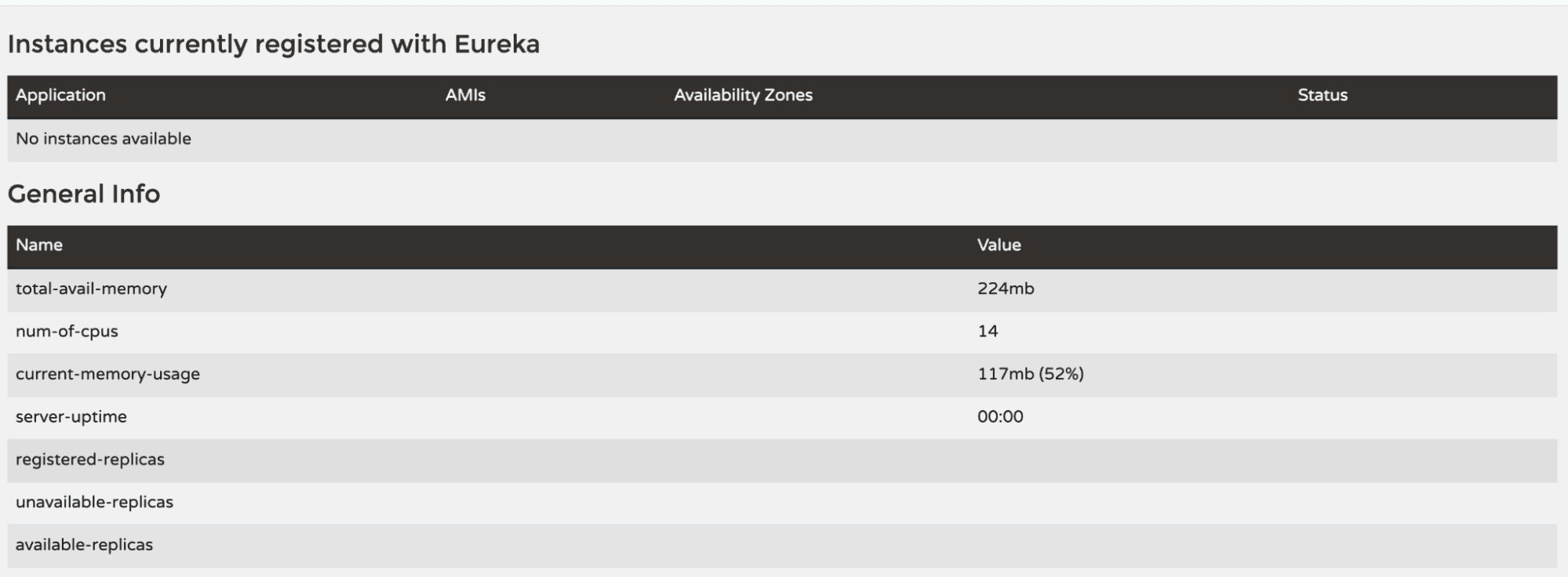Click the Value column header
The width and height of the screenshot is (1568, 577).
click(x=999, y=245)
